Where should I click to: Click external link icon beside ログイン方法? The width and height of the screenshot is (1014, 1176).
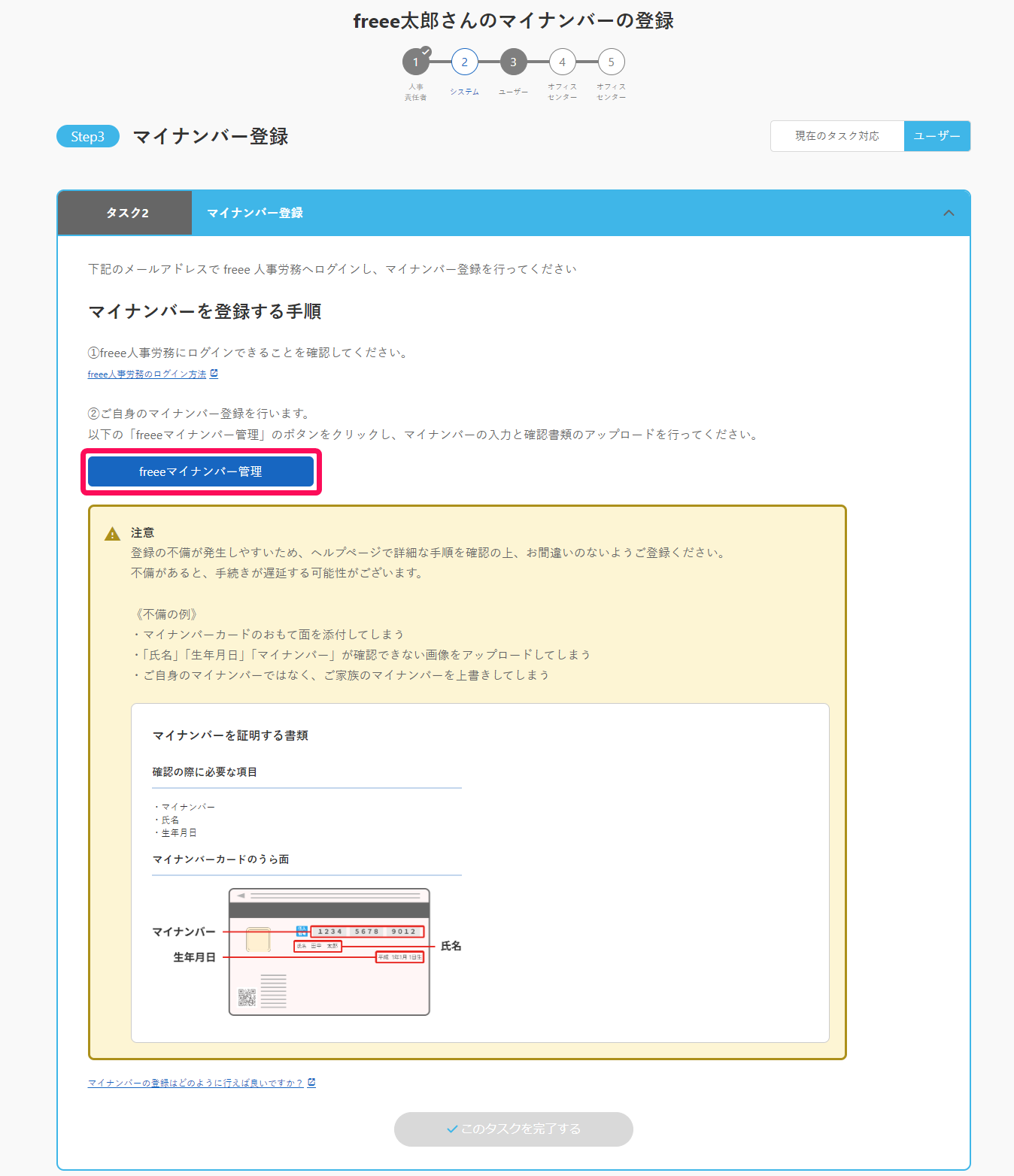tap(214, 373)
